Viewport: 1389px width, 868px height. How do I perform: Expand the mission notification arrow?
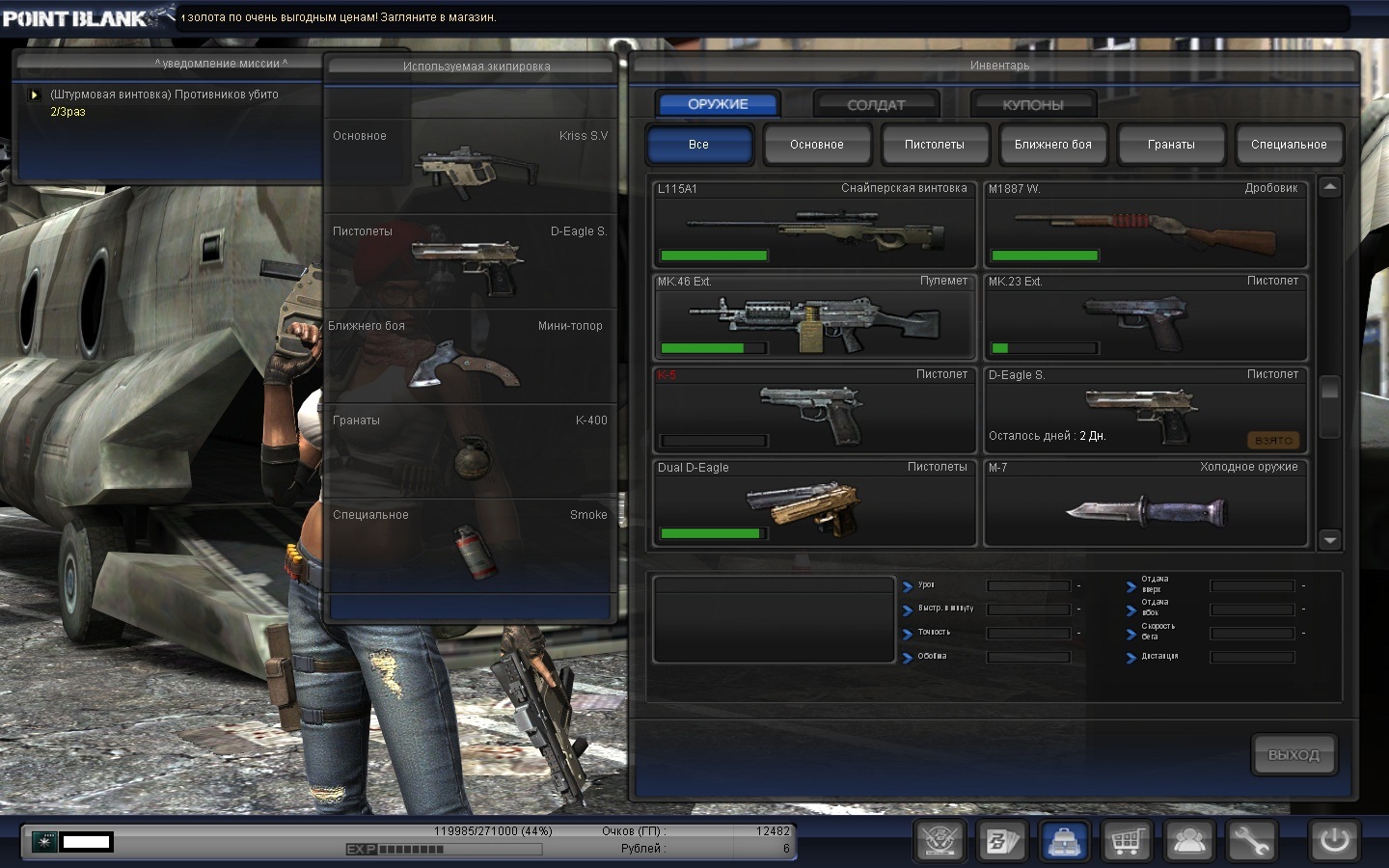coord(35,95)
